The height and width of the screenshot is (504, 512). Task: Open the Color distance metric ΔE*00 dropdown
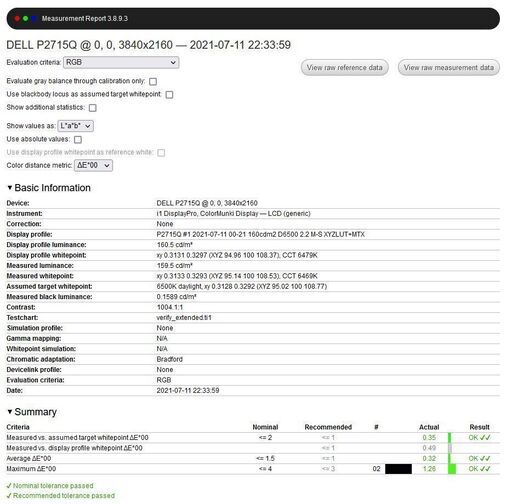(93, 165)
